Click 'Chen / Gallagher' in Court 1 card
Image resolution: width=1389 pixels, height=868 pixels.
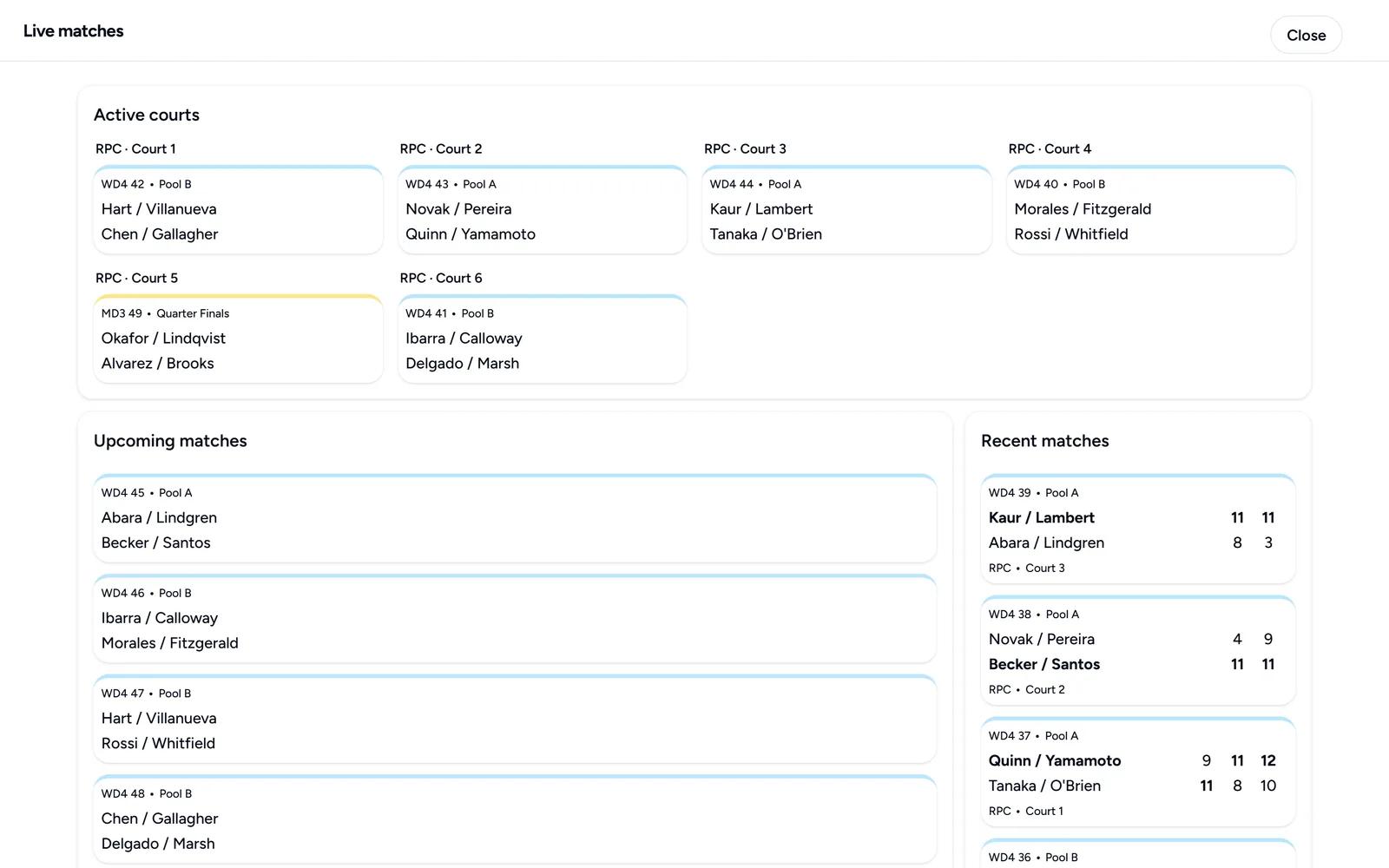pyautogui.click(x=160, y=234)
